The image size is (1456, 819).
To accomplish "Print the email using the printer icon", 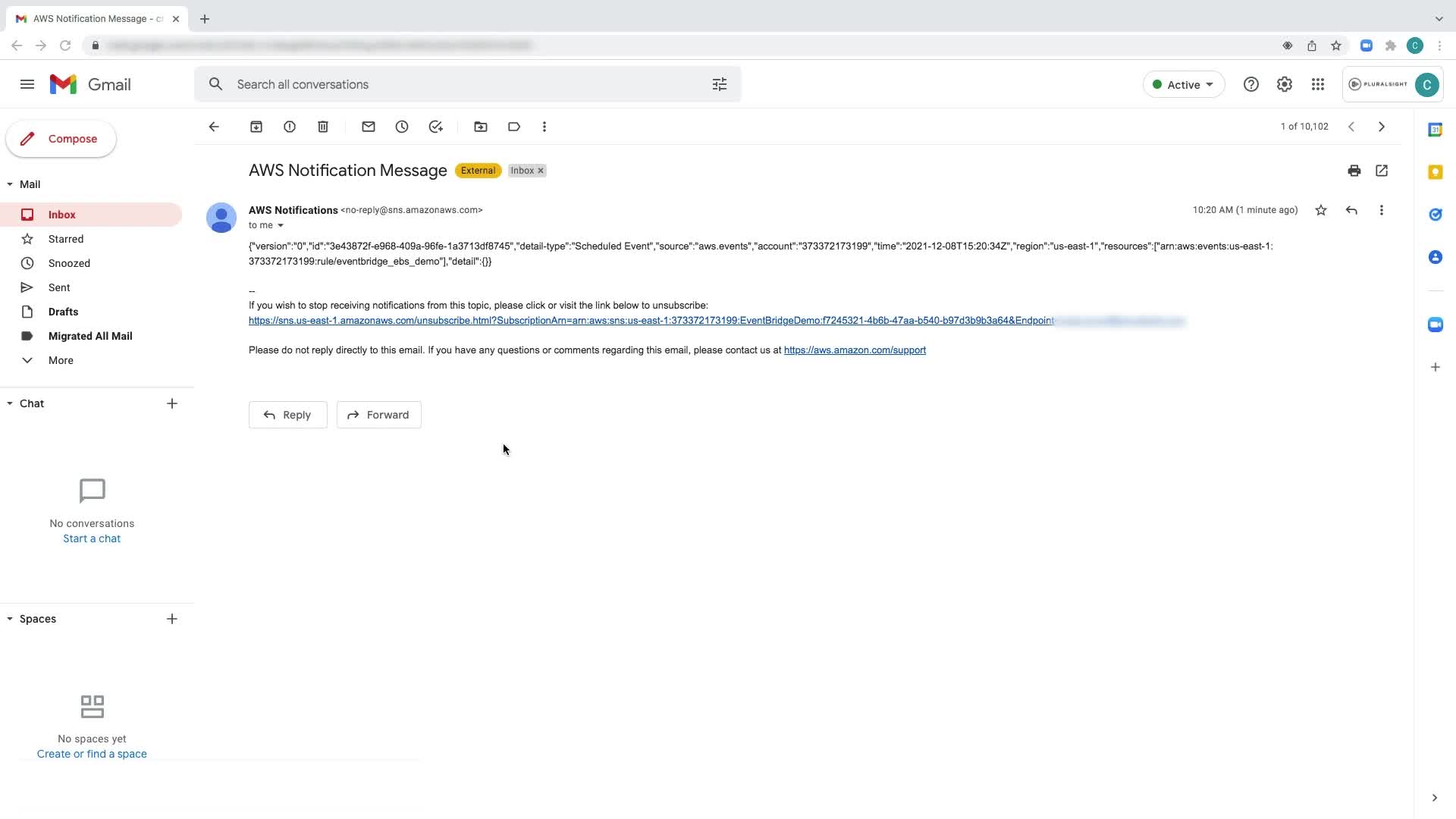I will tap(1354, 171).
